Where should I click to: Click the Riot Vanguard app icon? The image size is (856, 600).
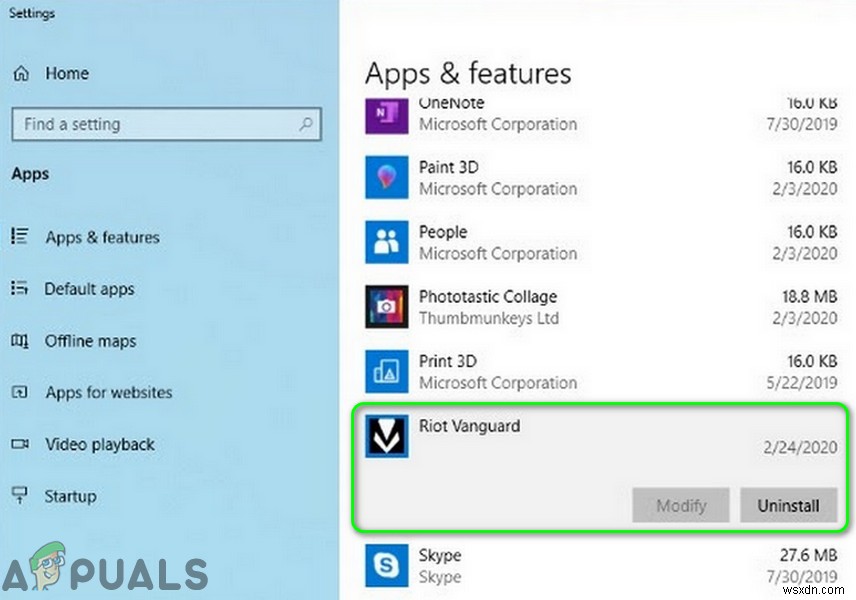pyautogui.click(x=386, y=436)
